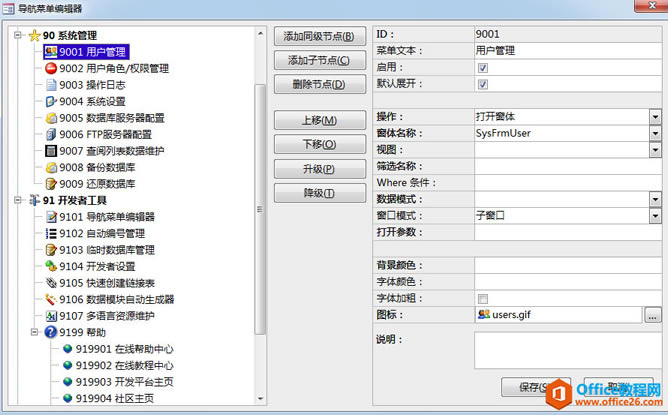Click the 保存 button

(x=536, y=387)
